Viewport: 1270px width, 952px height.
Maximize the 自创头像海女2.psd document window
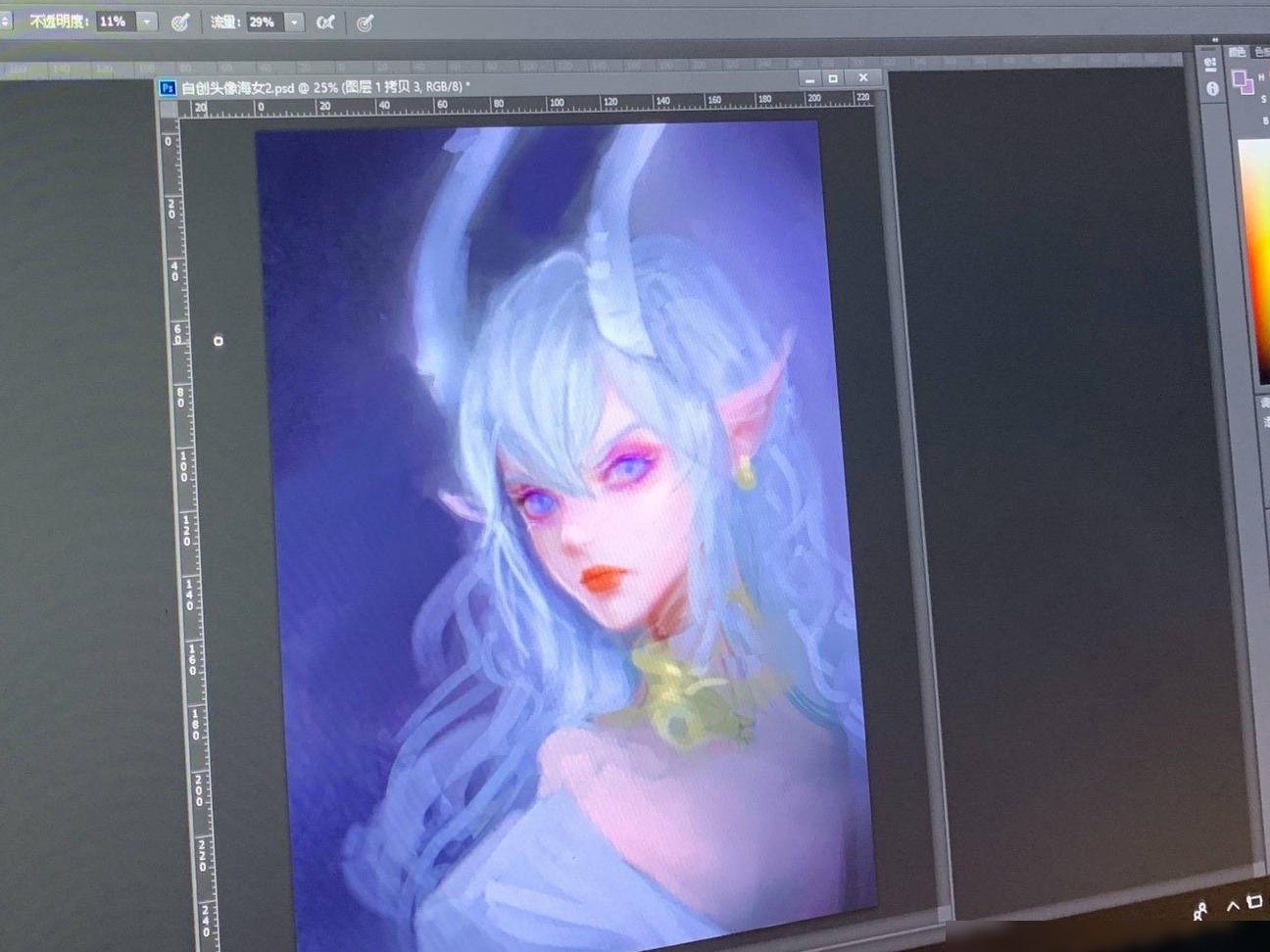(833, 78)
